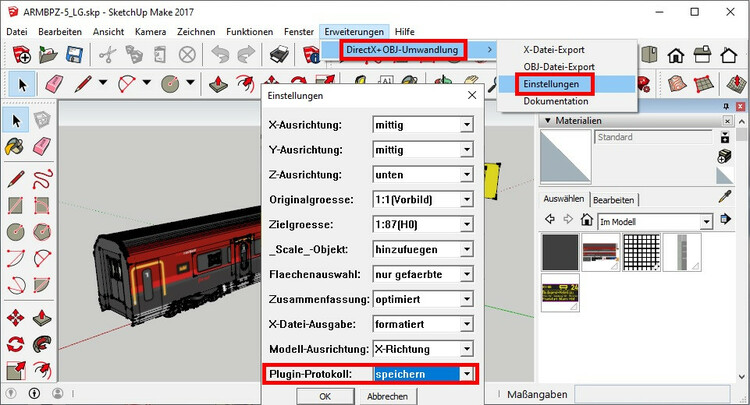Select the arrow tool in top toolbar
Viewport: 750px width, 405px height.
click(22, 85)
